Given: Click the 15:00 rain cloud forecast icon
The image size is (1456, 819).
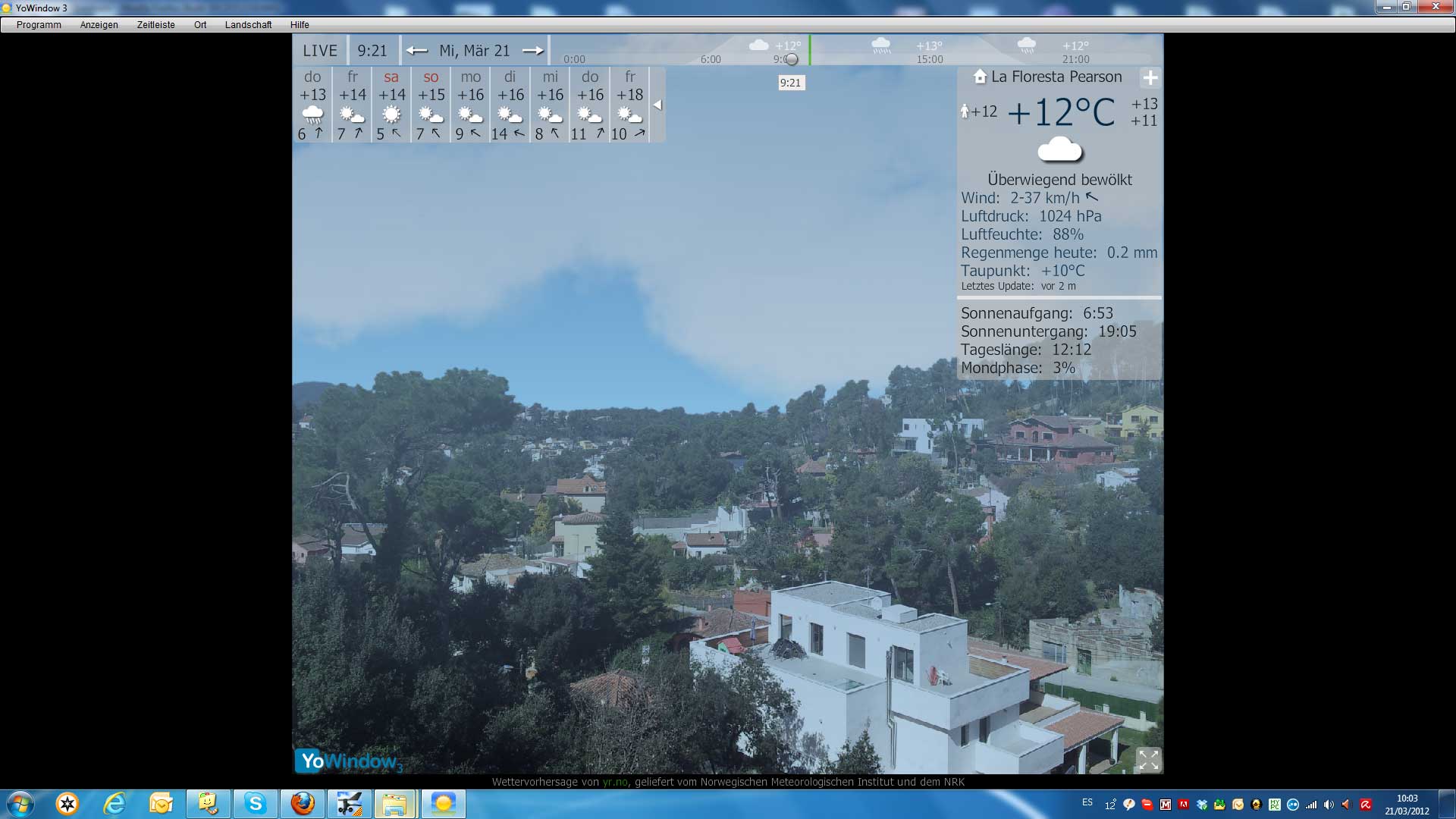Looking at the screenshot, I should [881, 45].
